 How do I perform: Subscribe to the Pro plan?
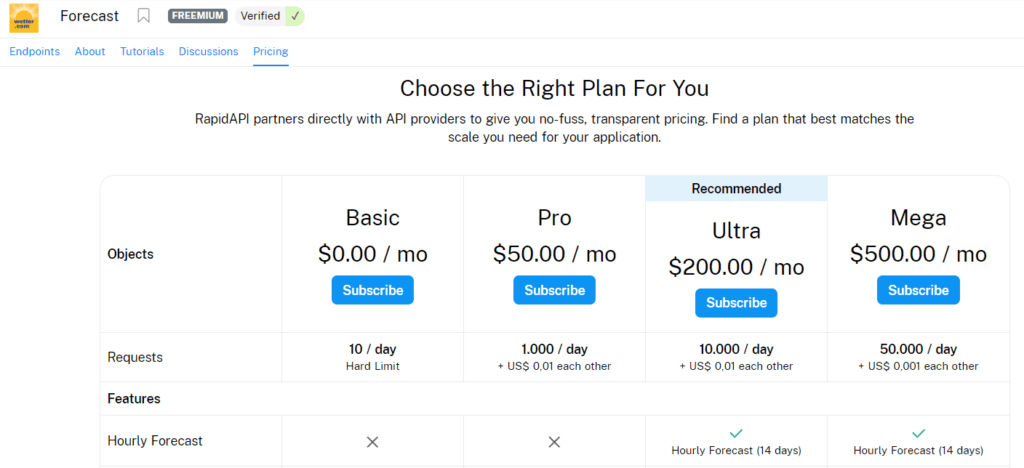[x=554, y=290]
